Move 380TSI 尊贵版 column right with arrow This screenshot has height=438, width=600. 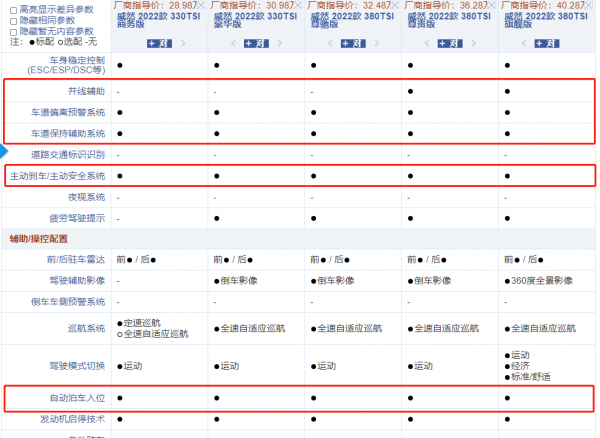[x=473, y=43]
